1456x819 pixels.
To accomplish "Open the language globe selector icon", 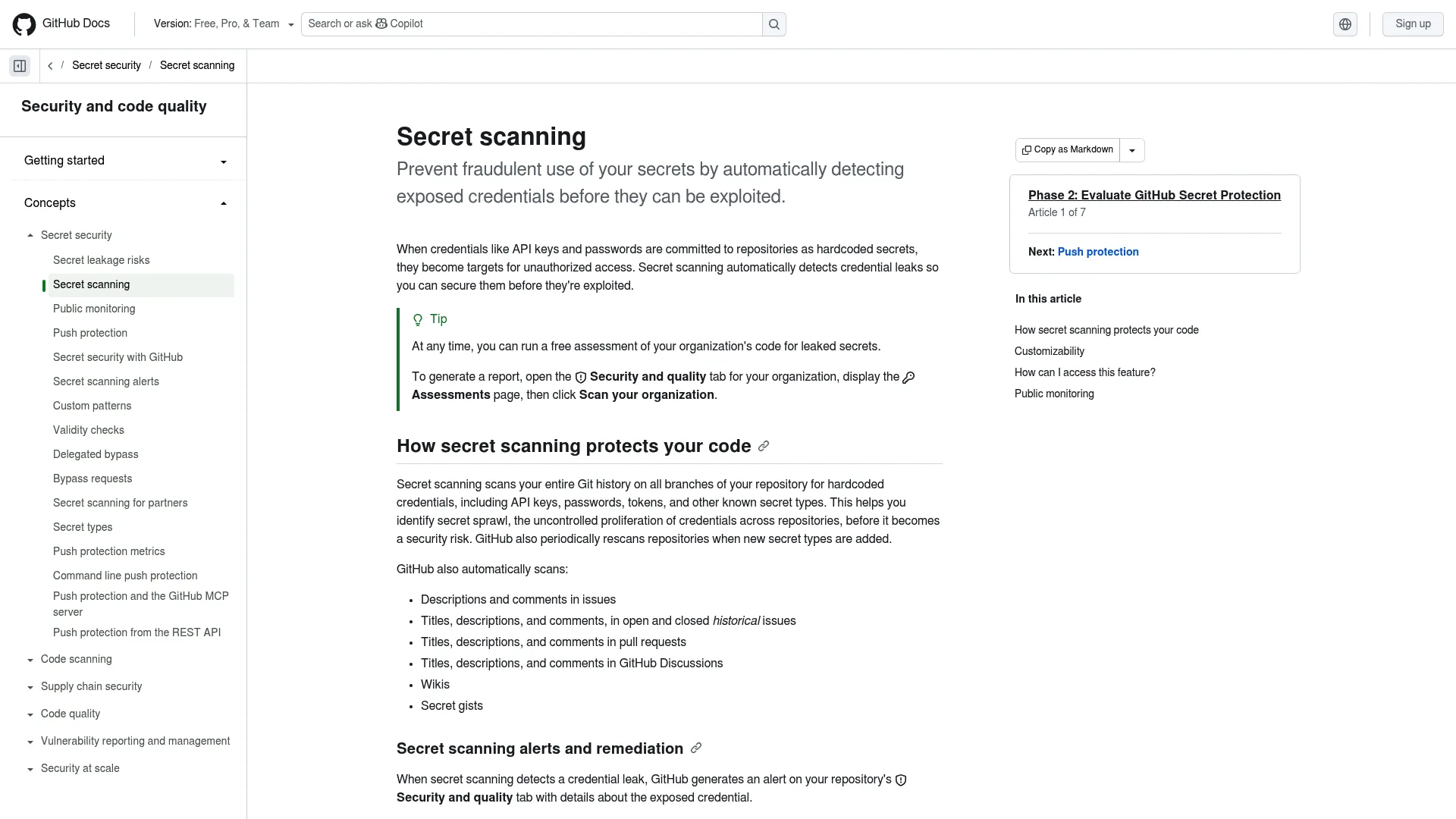I will pos(1345,24).
